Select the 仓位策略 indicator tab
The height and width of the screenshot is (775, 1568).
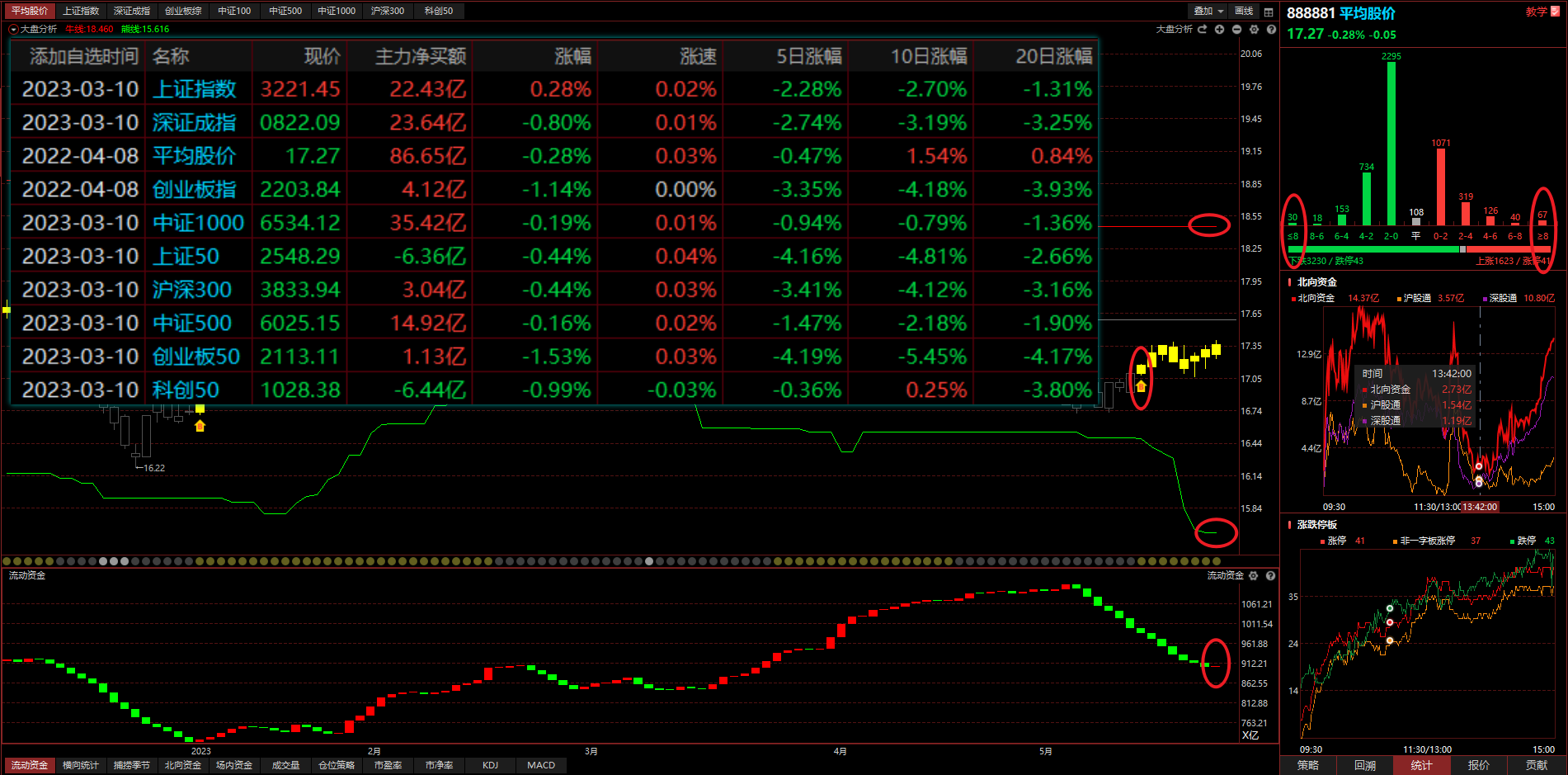pyautogui.click(x=337, y=765)
